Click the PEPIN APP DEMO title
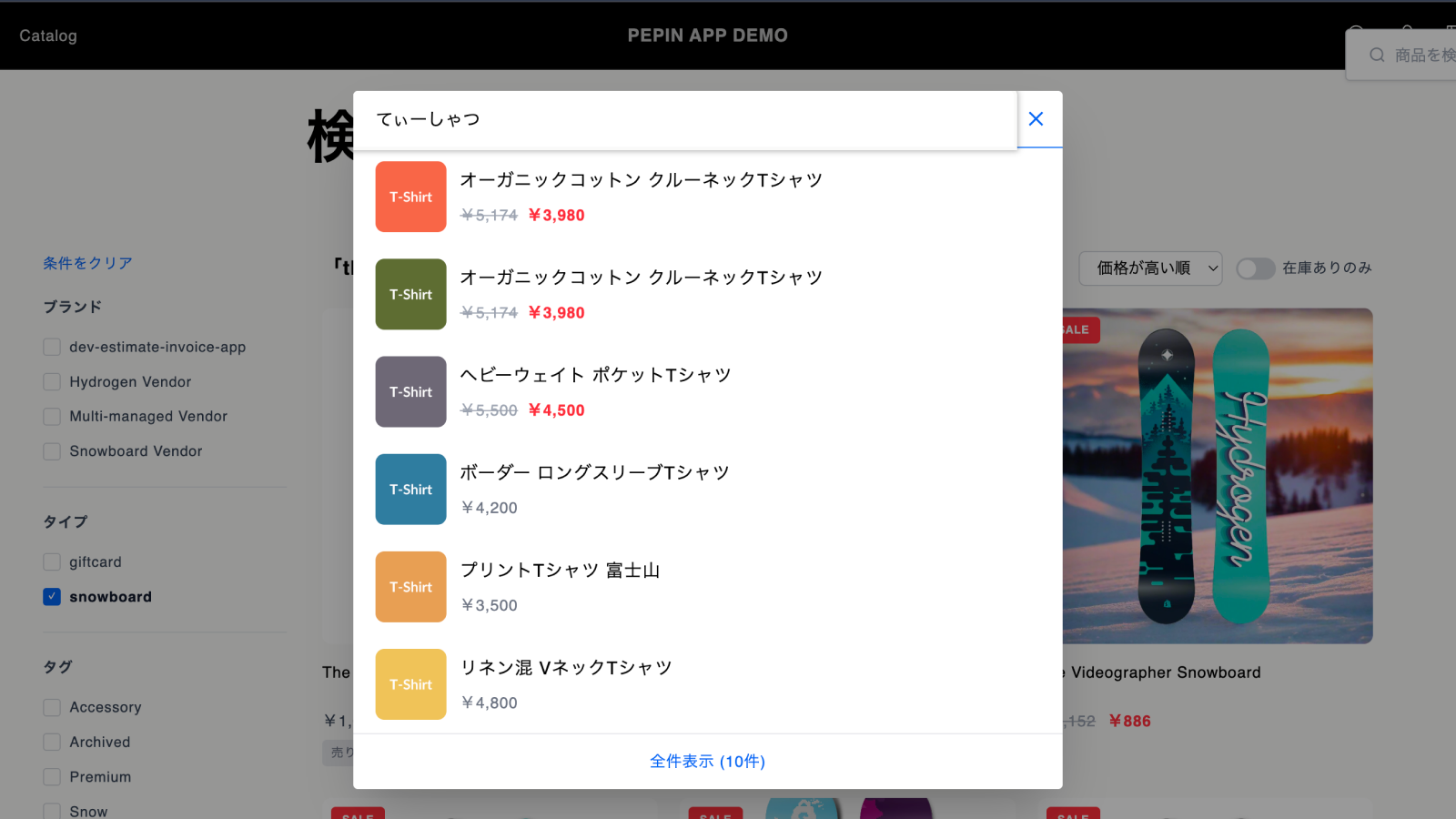 click(x=707, y=35)
